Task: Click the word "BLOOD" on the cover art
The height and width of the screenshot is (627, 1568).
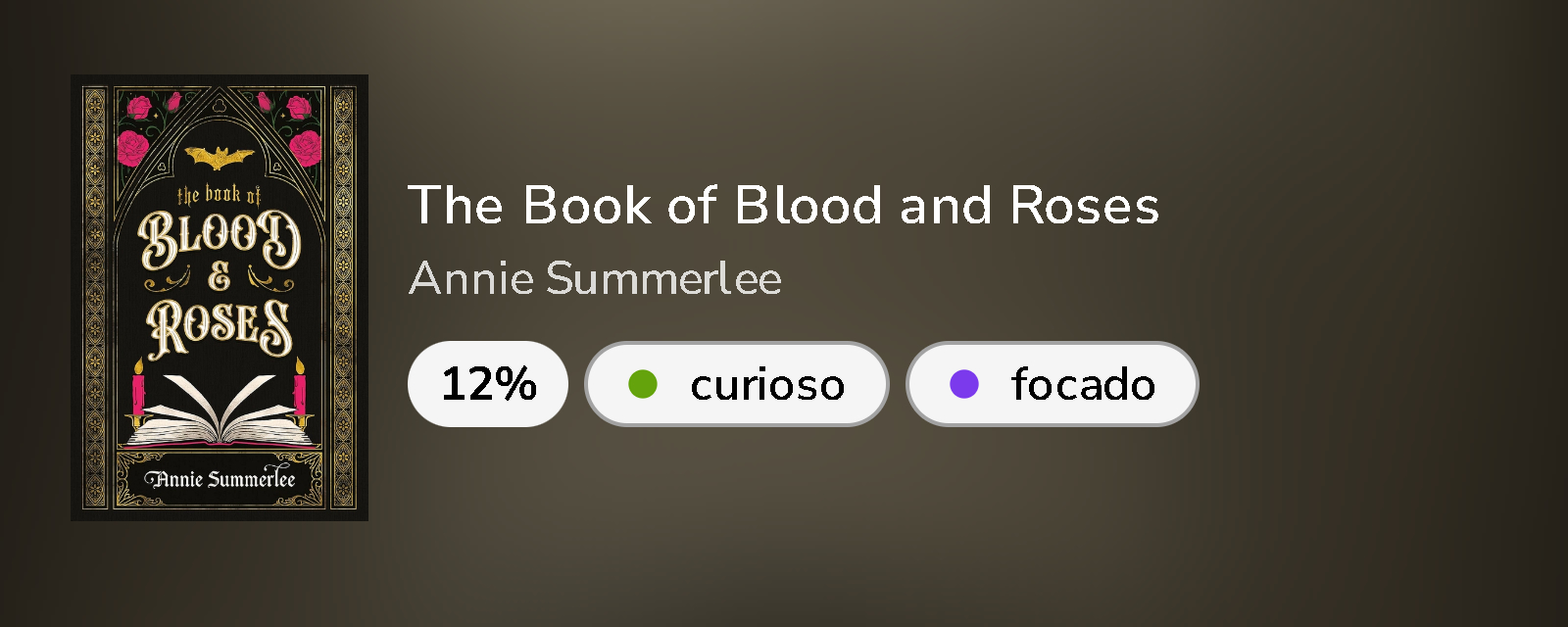Action: click(220, 240)
